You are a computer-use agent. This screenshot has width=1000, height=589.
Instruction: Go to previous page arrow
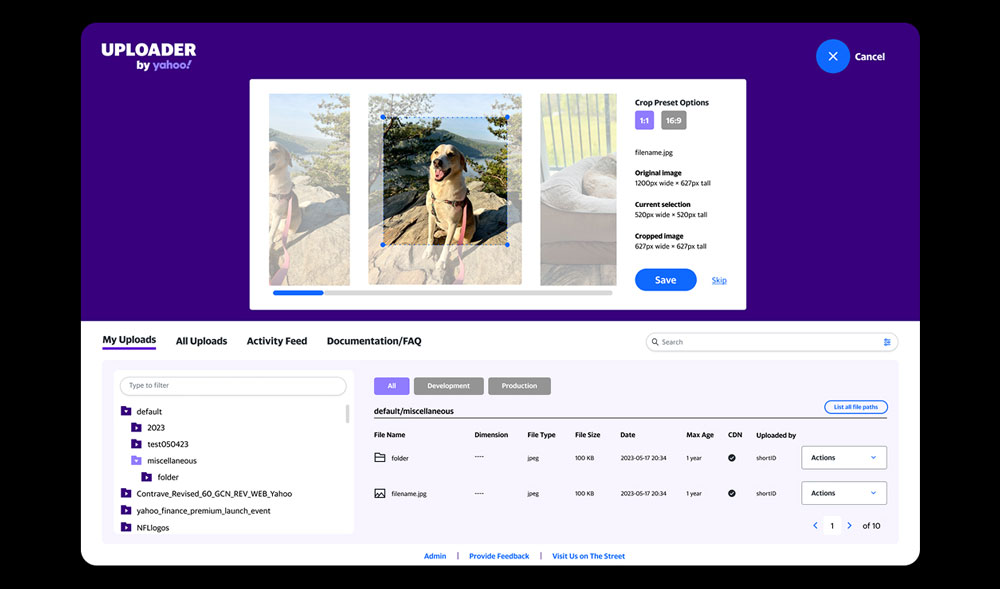click(x=815, y=526)
